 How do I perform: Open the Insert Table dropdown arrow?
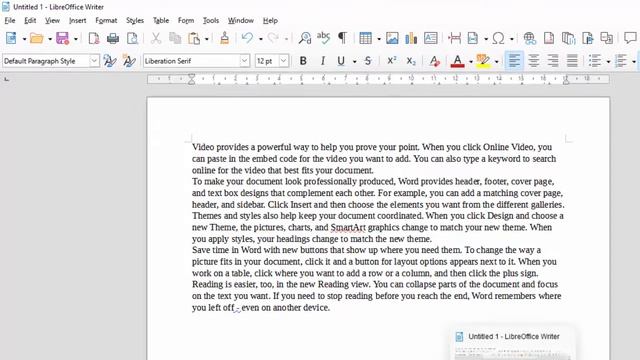378,39
